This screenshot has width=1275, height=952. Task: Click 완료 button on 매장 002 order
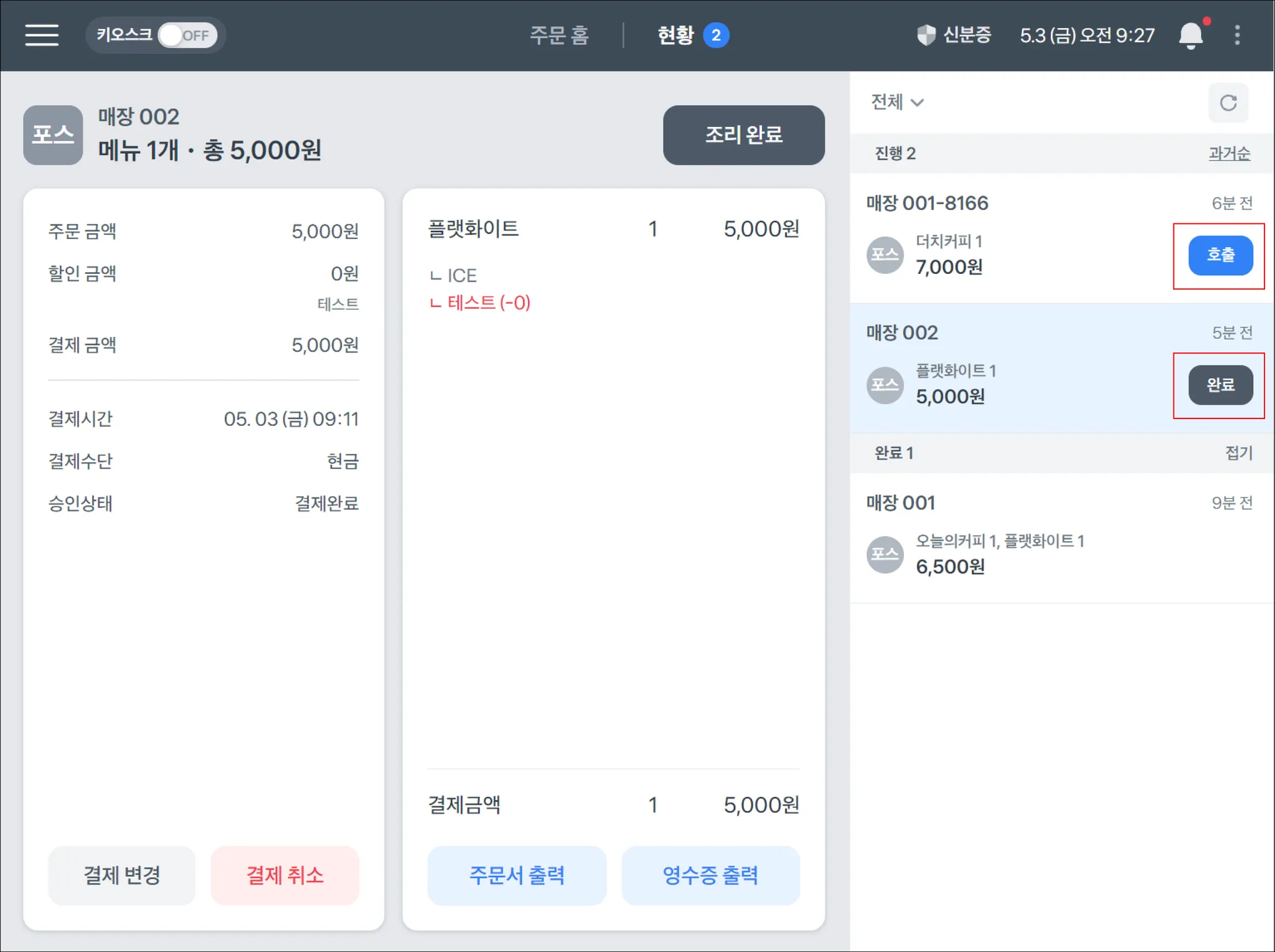[1220, 385]
